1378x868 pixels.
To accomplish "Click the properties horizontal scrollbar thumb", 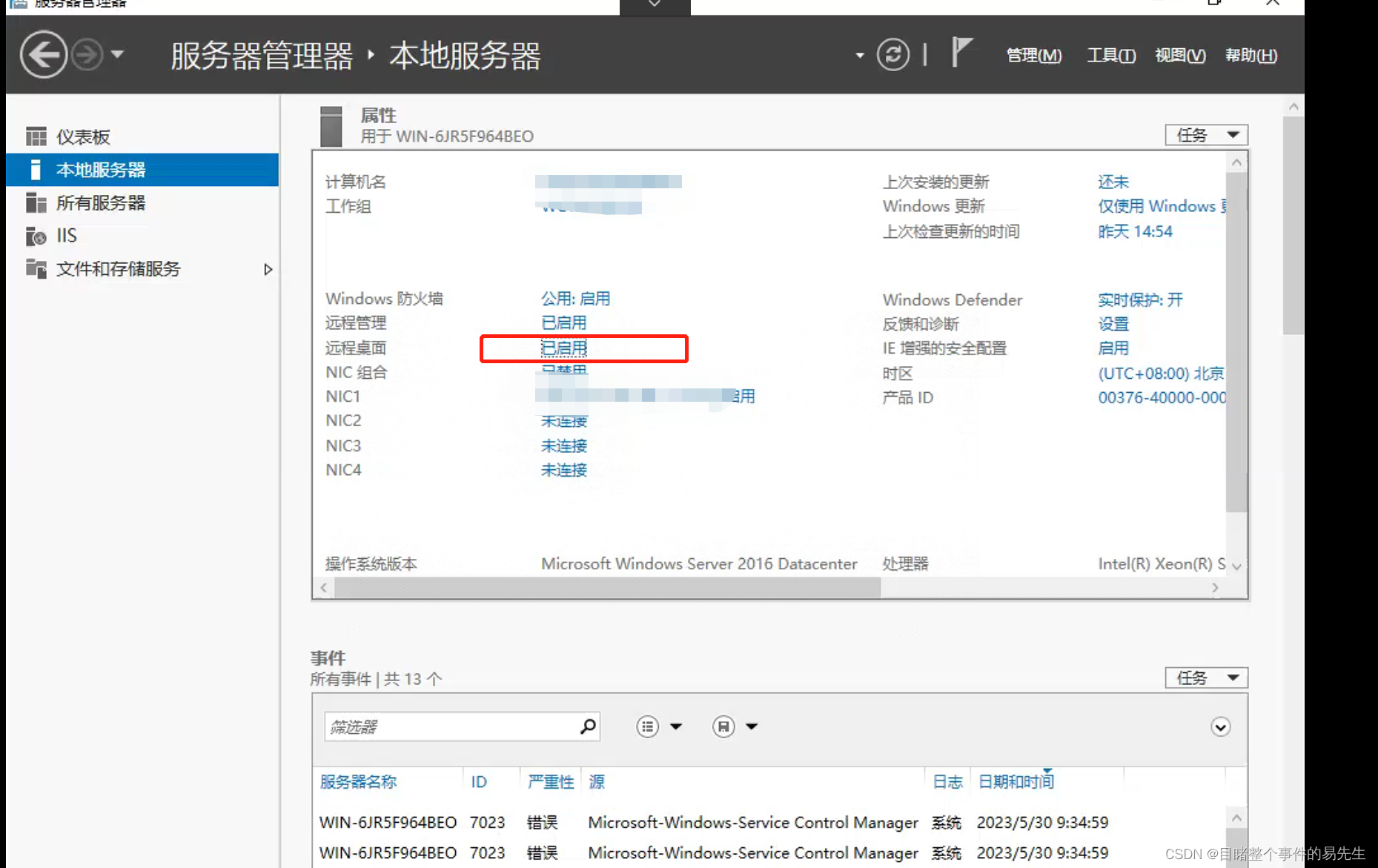I will 608,588.
